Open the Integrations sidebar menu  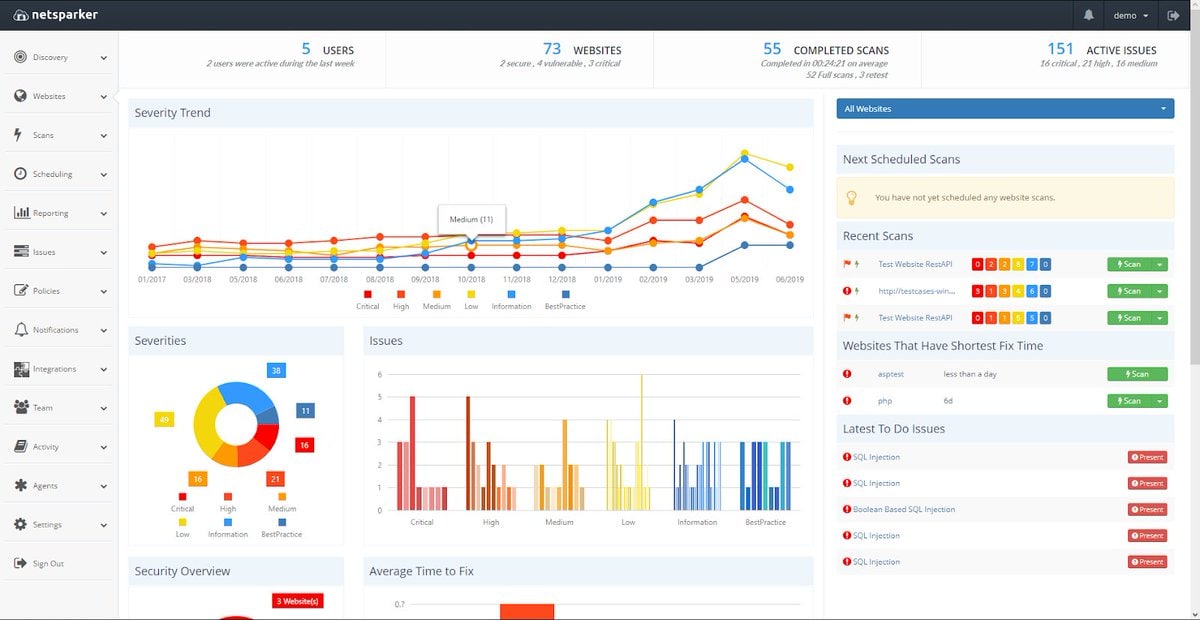point(61,369)
